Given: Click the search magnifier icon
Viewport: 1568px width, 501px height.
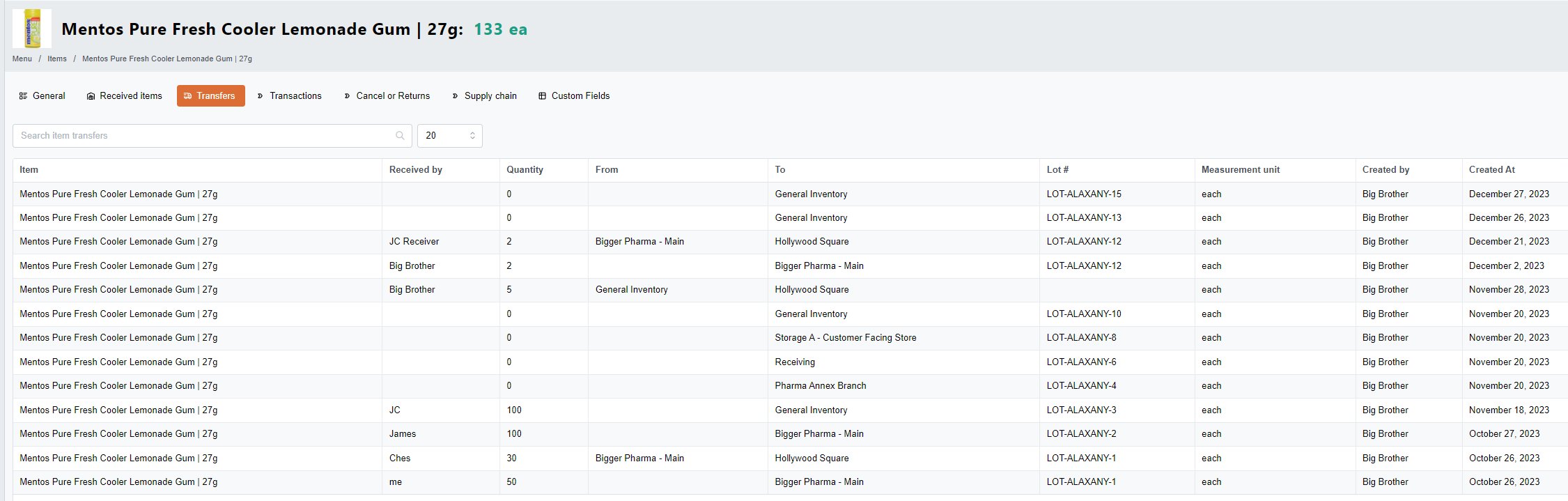Looking at the screenshot, I should tap(400, 136).
